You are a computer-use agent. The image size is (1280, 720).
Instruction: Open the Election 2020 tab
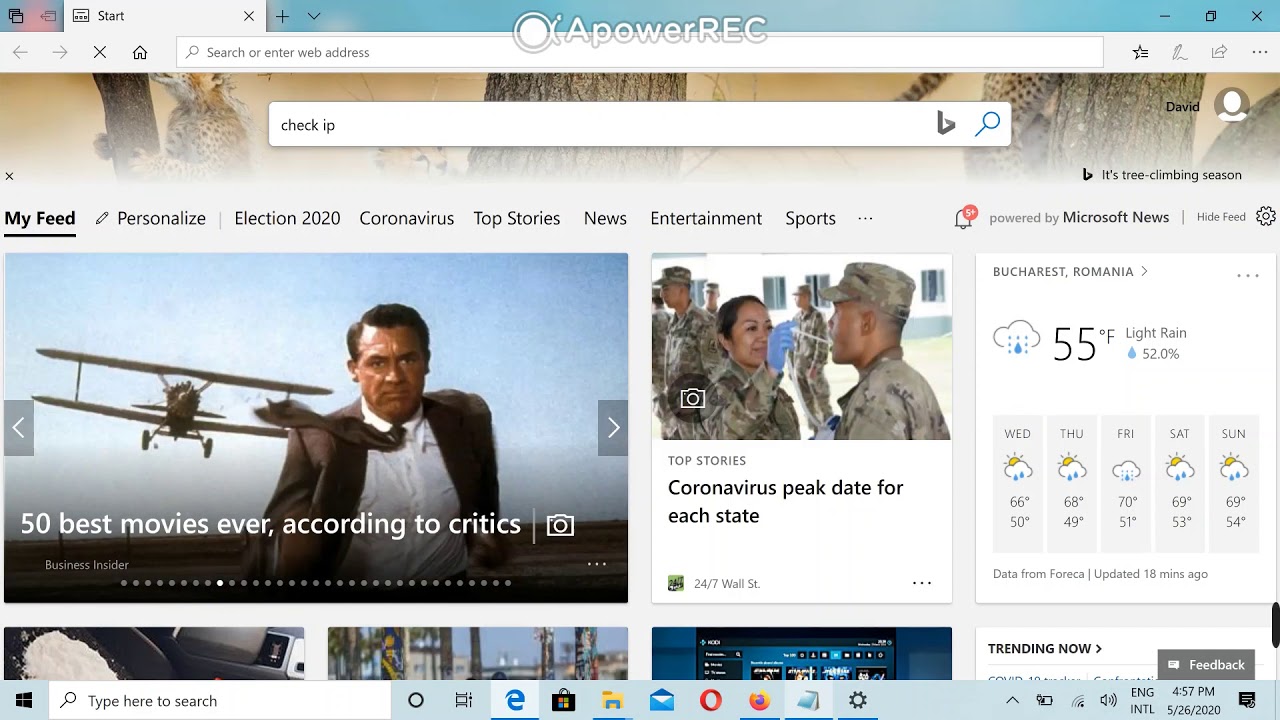287,218
